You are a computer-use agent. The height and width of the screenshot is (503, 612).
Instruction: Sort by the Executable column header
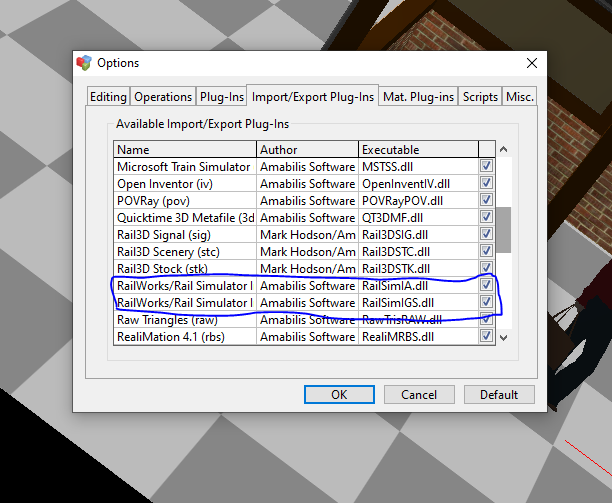click(418, 149)
